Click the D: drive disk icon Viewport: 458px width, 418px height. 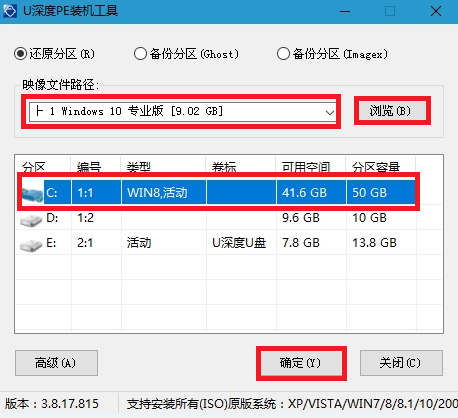(31, 220)
